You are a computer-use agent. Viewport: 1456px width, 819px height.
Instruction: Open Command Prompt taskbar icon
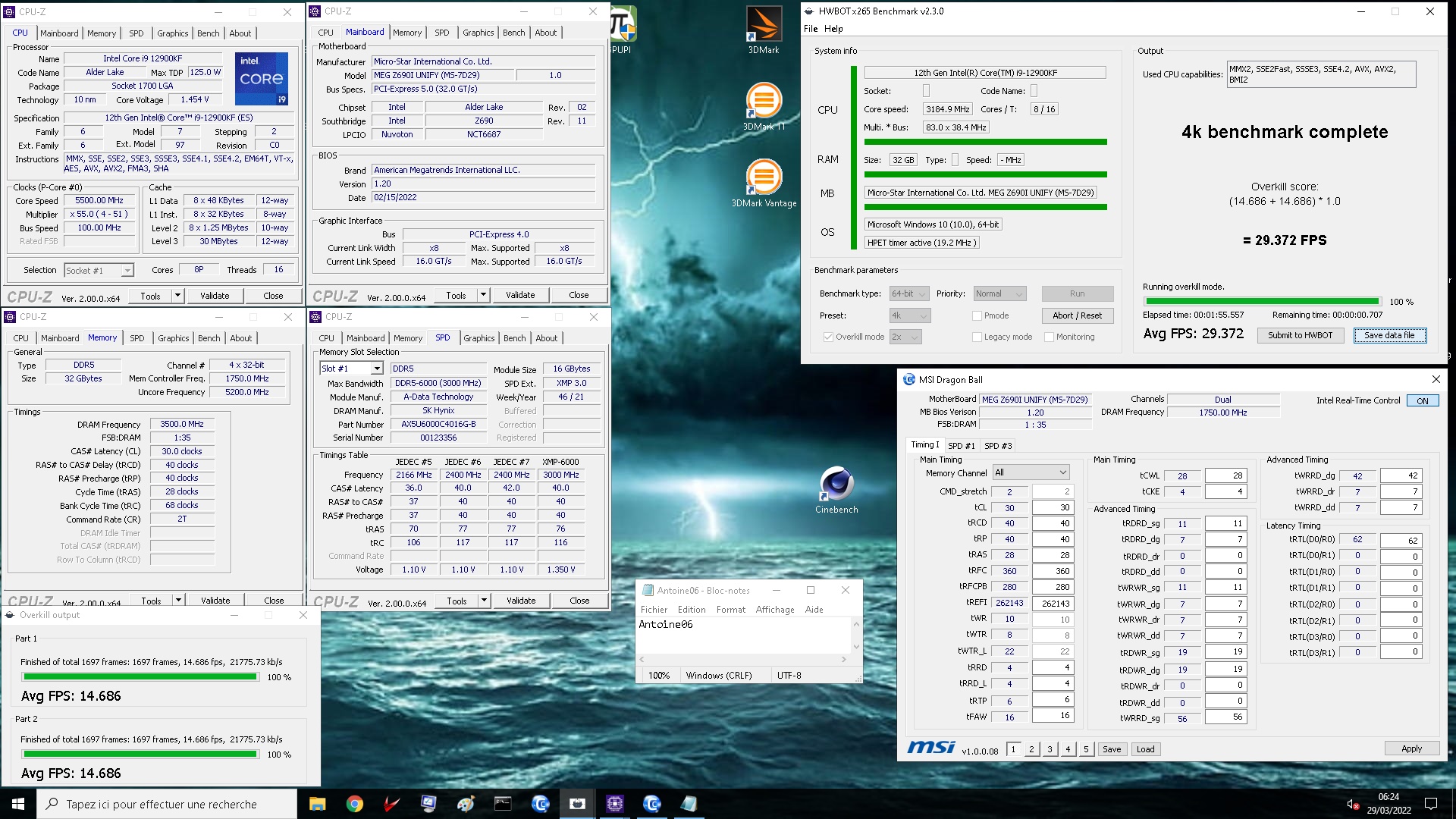(503, 804)
